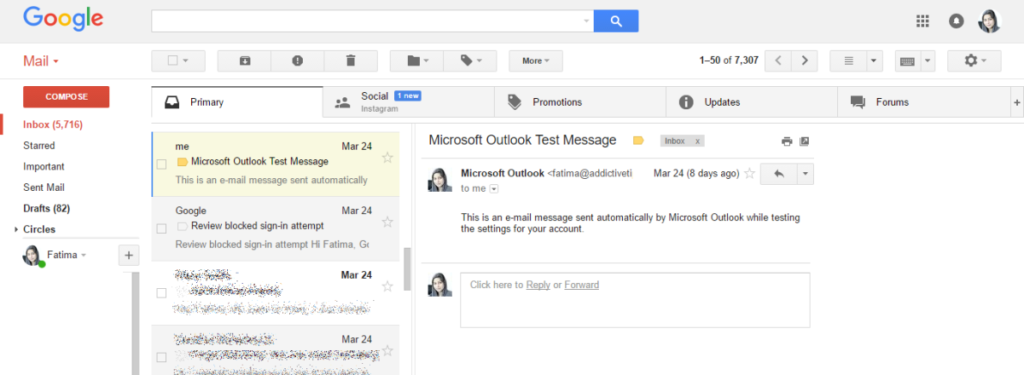Check the third email's checkbox
Screen dimensions: 1024x375
coord(161,293)
